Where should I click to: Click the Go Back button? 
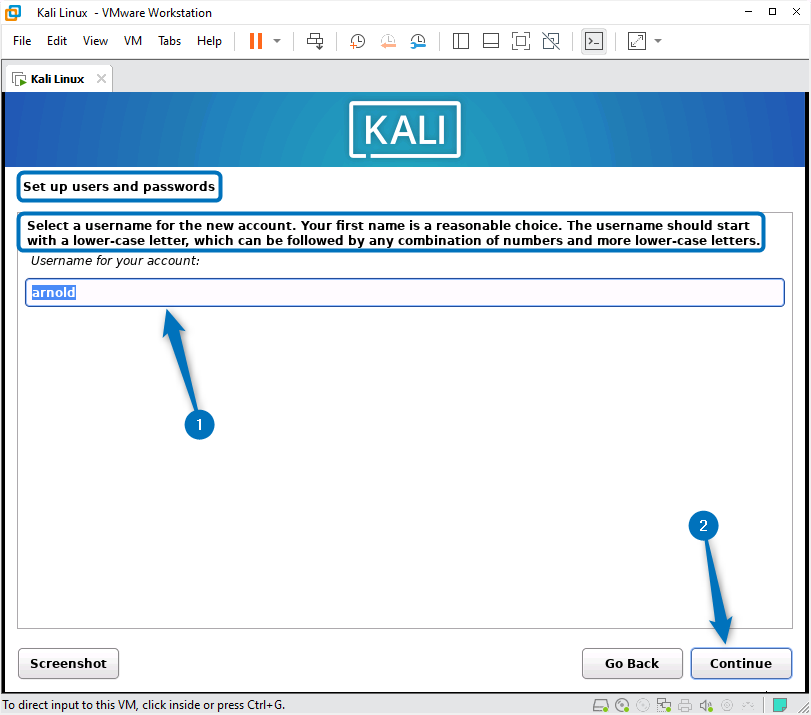point(632,663)
